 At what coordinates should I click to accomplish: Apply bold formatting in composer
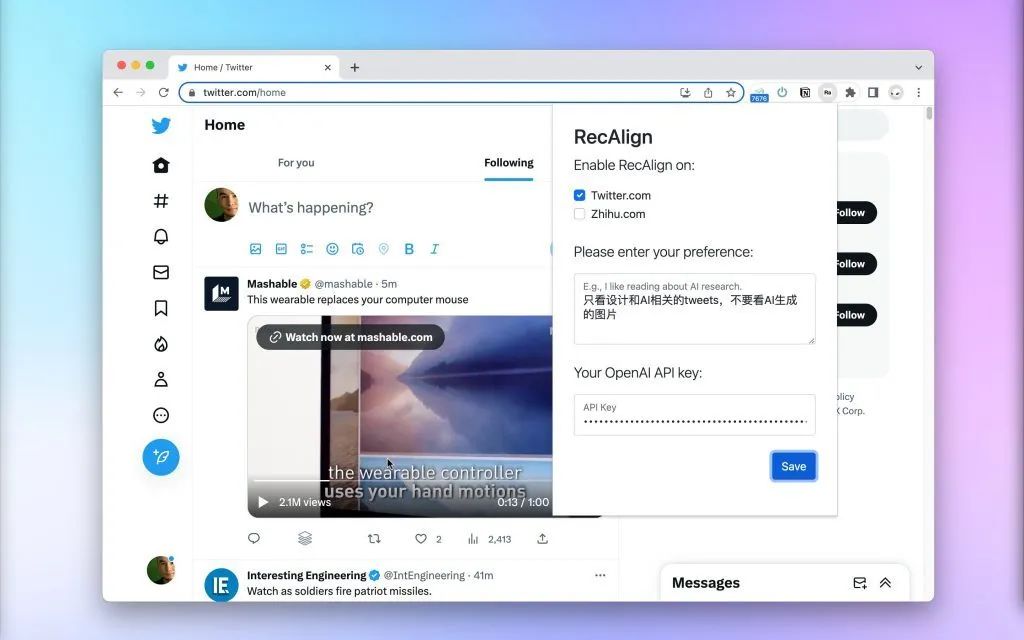click(x=409, y=249)
